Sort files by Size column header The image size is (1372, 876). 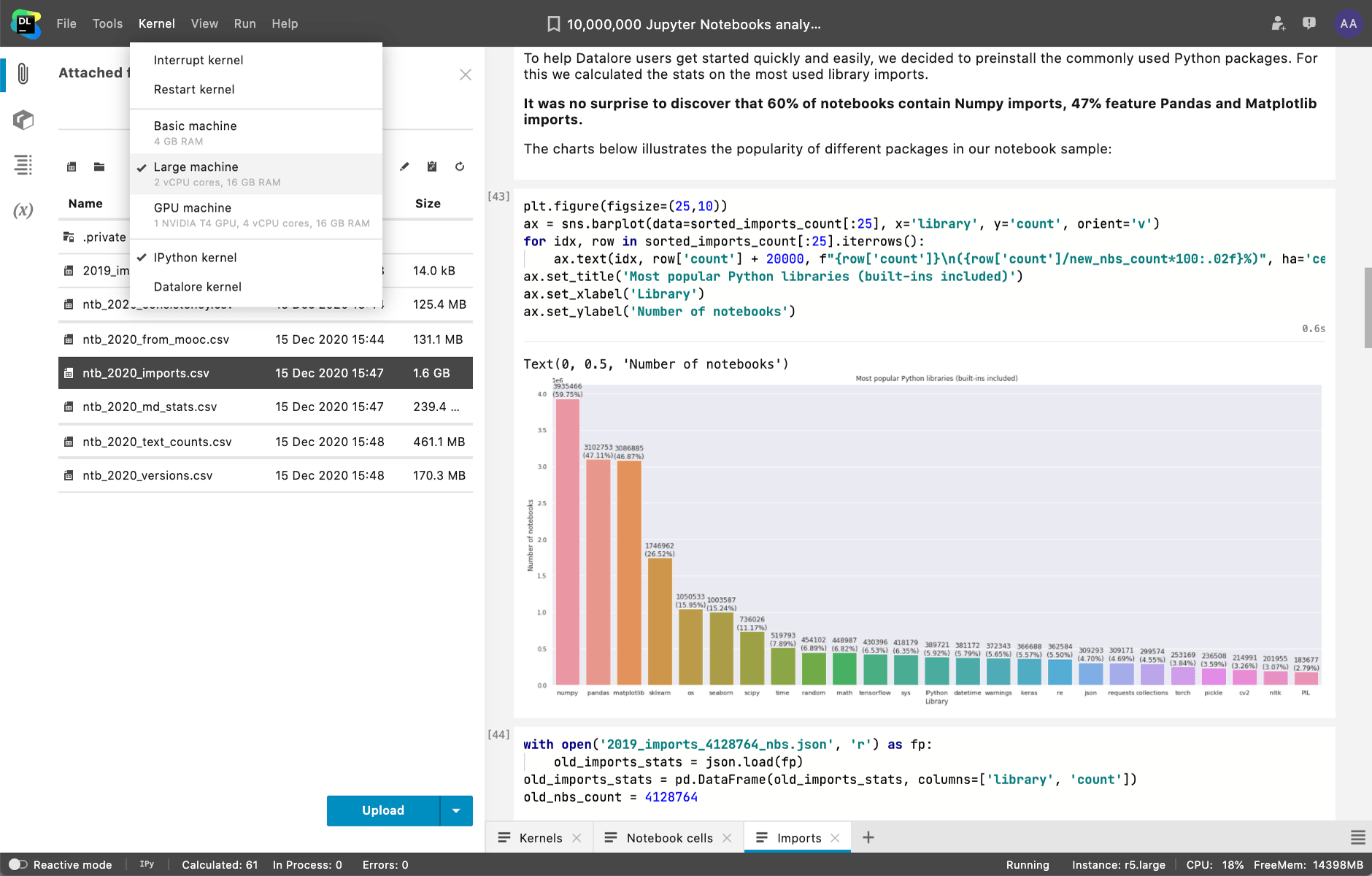point(428,204)
